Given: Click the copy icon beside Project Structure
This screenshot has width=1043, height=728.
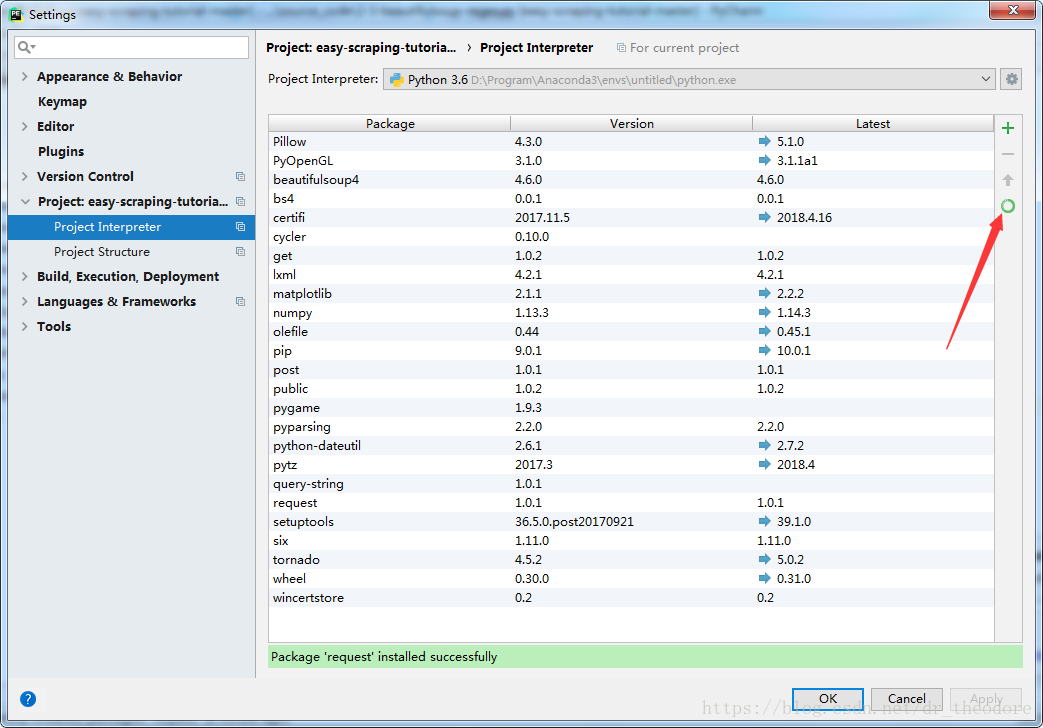Looking at the screenshot, I should tap(240, 252).
